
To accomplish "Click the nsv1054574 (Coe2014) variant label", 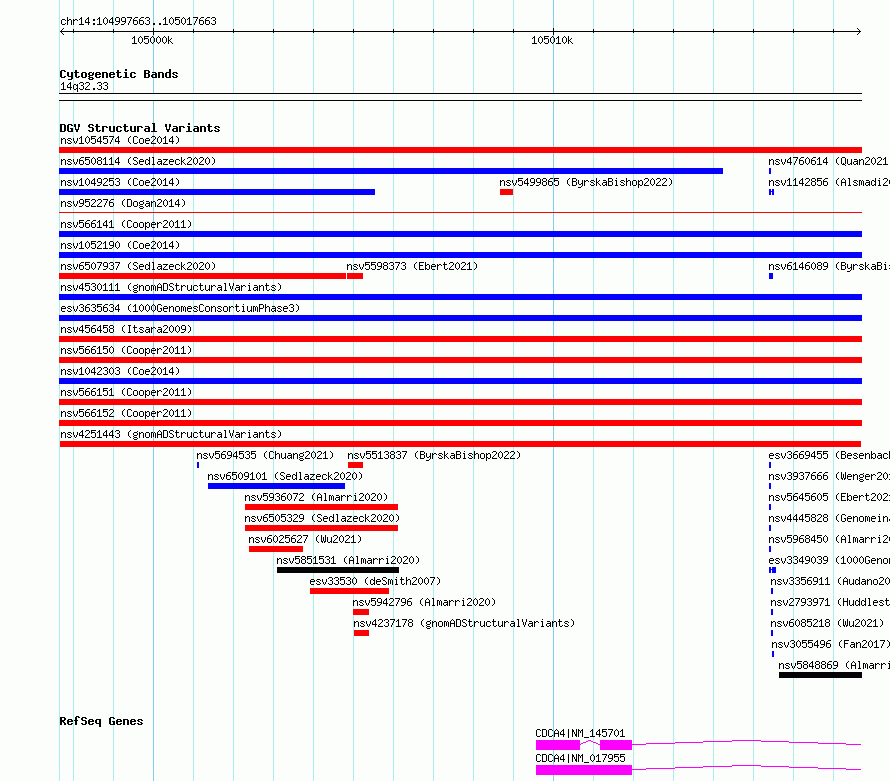I will [120, 140].
